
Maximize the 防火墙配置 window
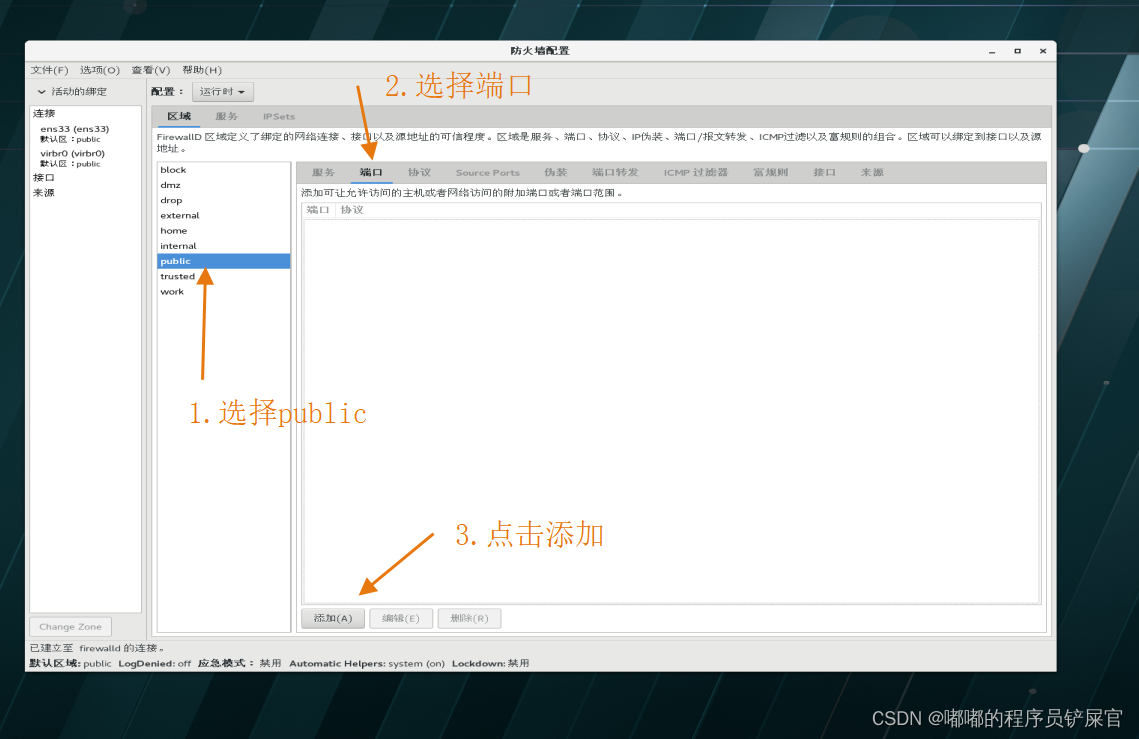click(x=1017, y=51)
